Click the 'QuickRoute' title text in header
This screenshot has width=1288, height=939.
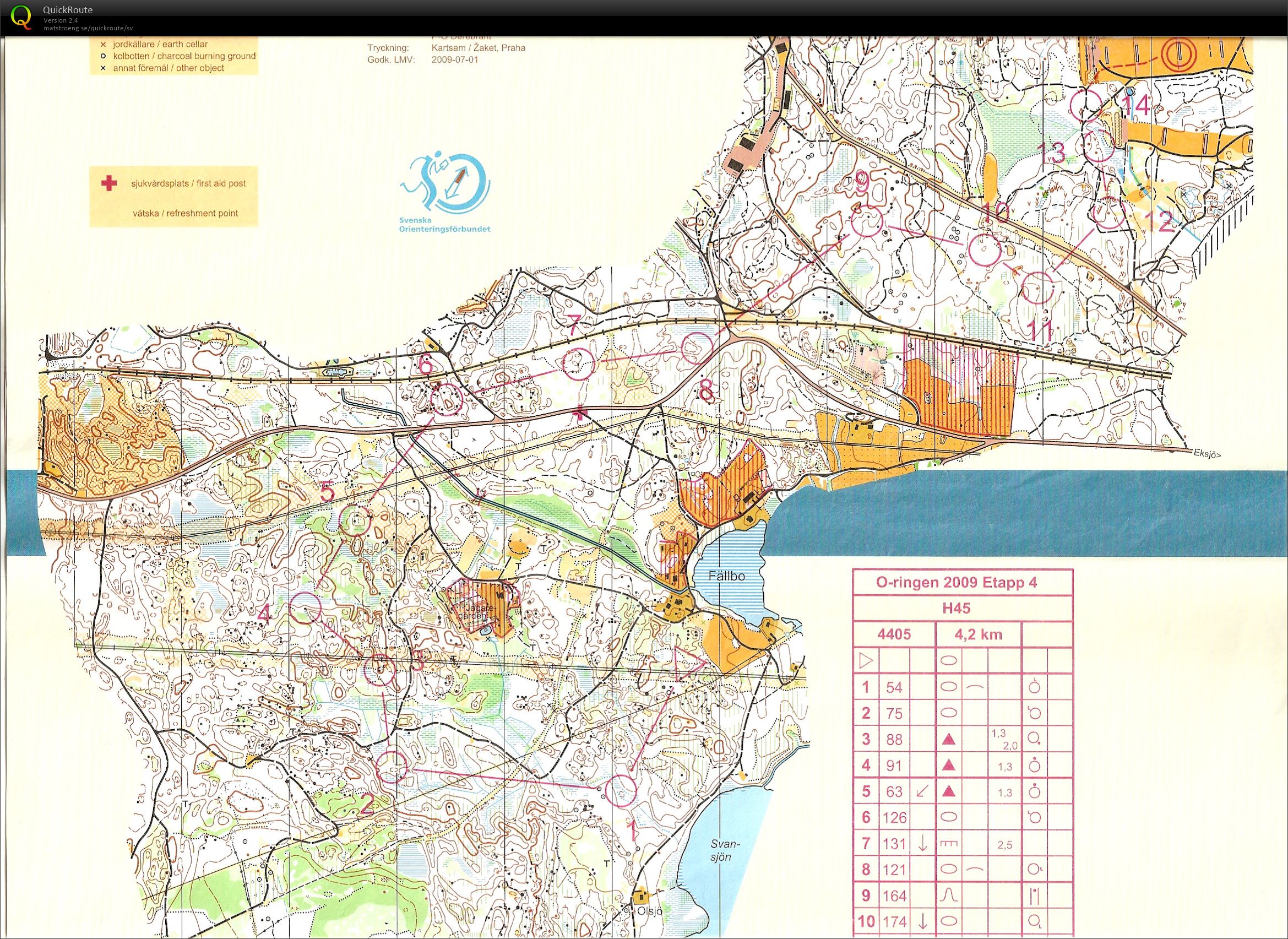tap(68, 10)
